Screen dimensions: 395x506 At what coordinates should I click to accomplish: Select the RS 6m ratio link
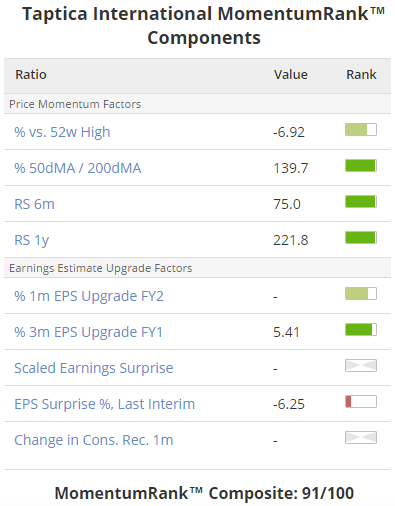(x=34, y=204)
